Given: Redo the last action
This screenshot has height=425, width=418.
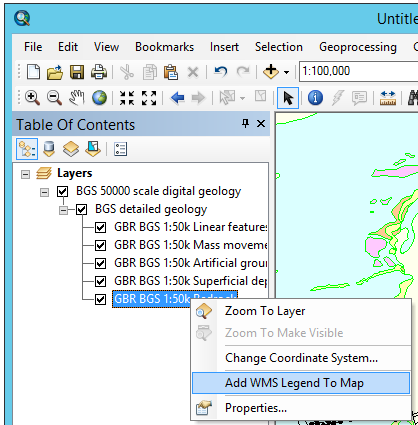Looking at the screenshot, I should coord(243,71).
